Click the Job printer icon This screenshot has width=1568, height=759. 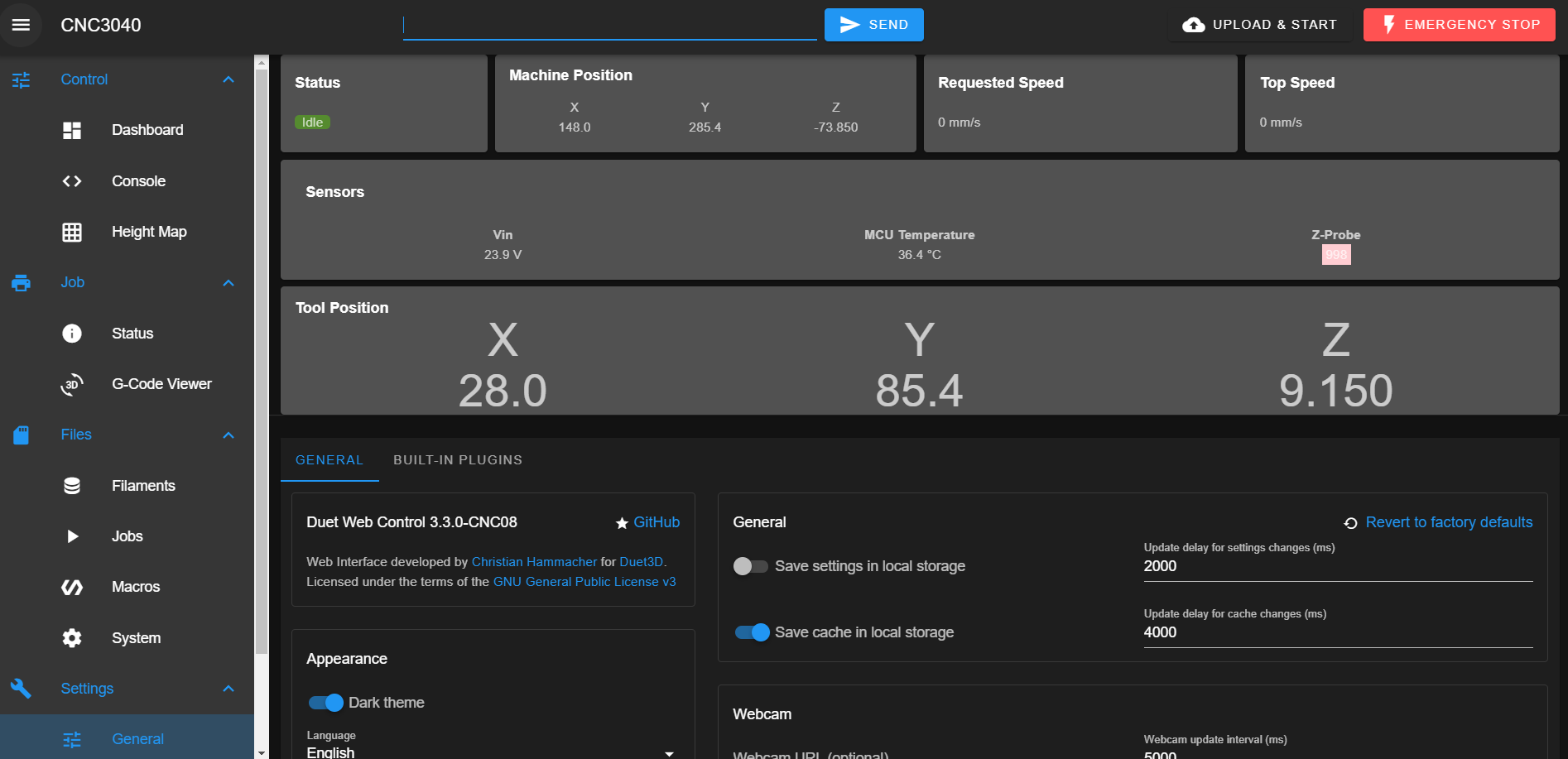pyautogui.click(x=21, y=283)
